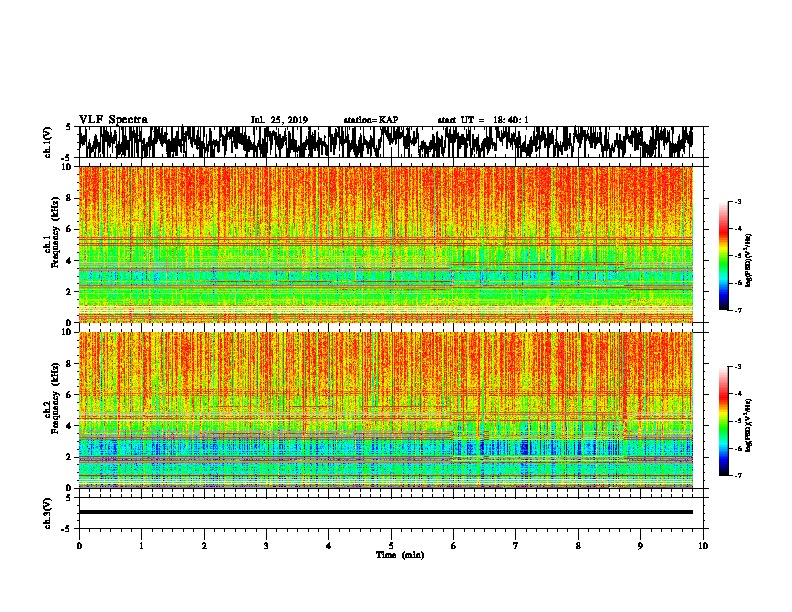Click the "station=KAP" header label
The height and width of the screenshot is (612, 792).
tap(371, 120)
